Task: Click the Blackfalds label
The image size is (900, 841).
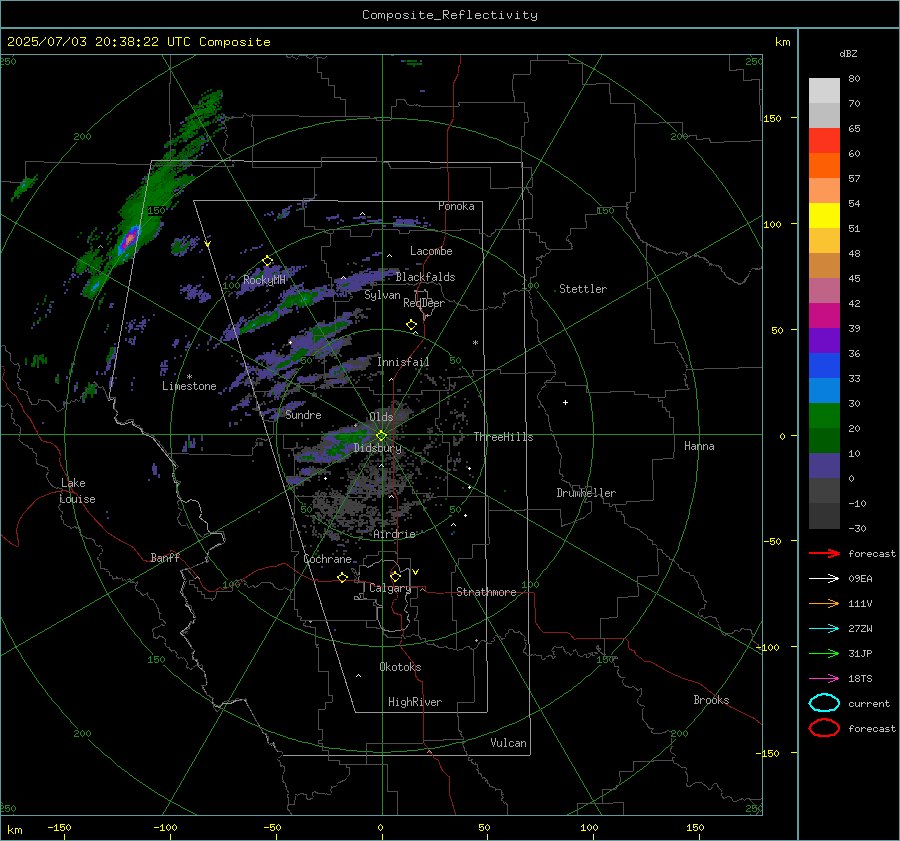Action: click(425, 277)
